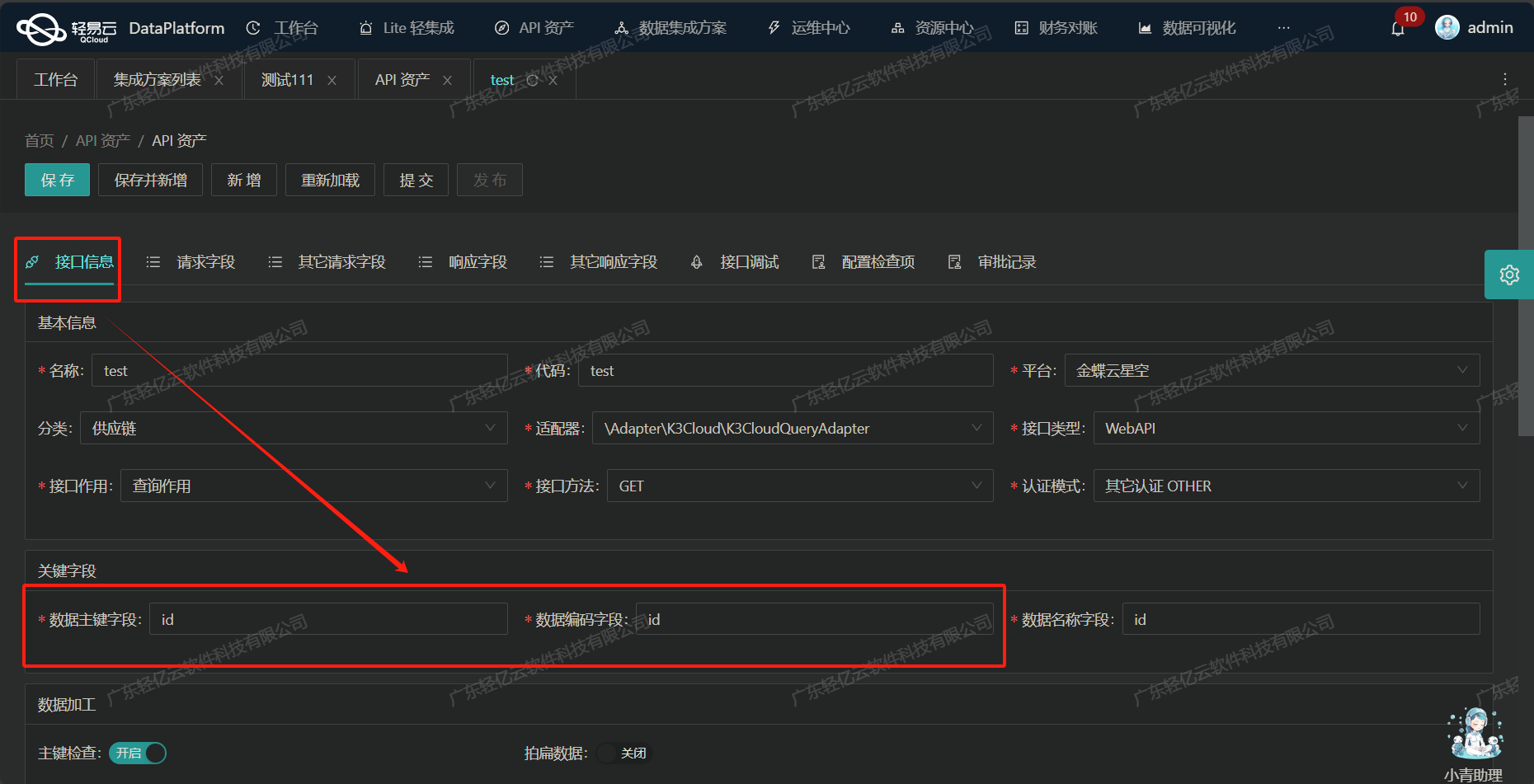1534x784 pixels.
Task: Open the 接口类型 dropdown
Action: click(x=1287, y=428)
